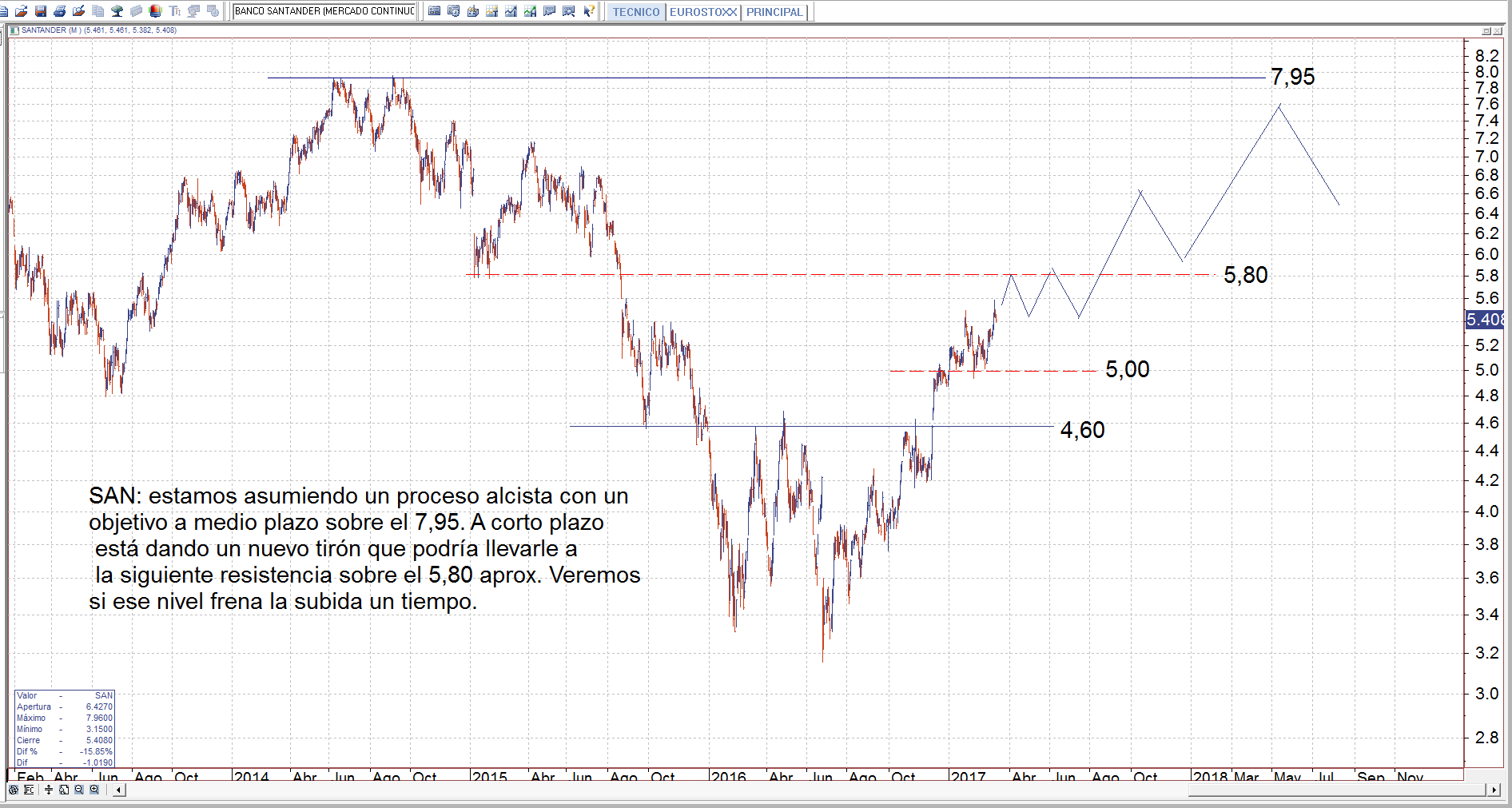Viewport: 1512px width, 808px height.
Task: Open the EUROSTOXX tab
Action: pyautogui.click(x=703, y=12)
